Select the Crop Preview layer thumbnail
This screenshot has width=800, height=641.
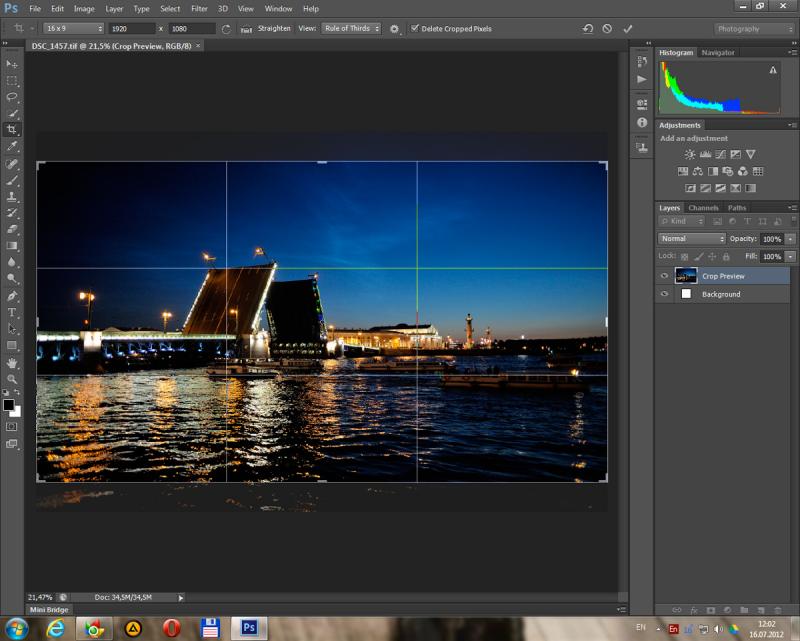pyautogui.click(x=686, y=276)
